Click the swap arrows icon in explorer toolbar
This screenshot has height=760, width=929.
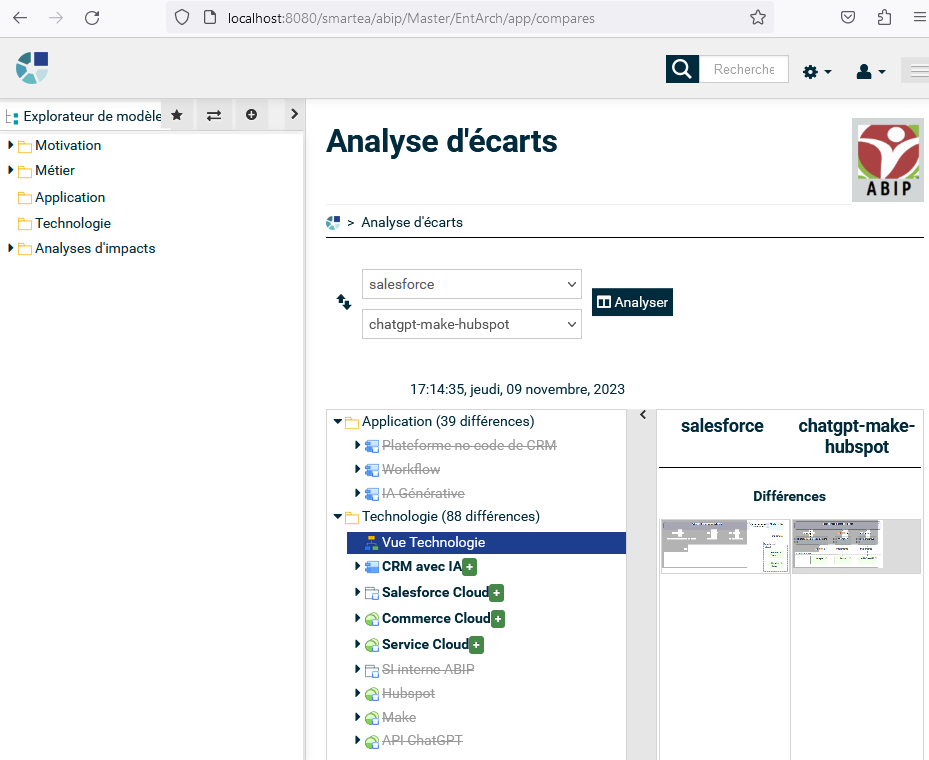[214, 115]
